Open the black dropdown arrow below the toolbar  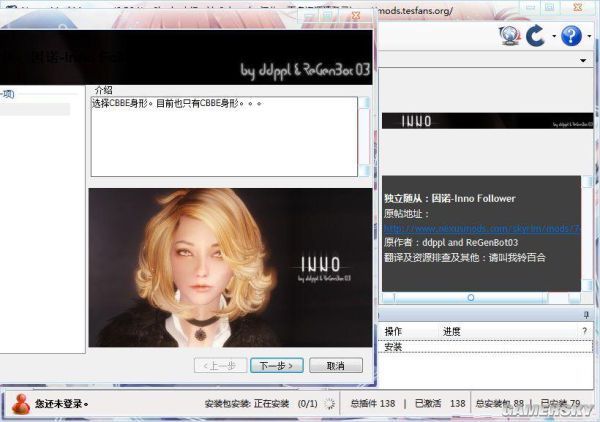[583, 60]
